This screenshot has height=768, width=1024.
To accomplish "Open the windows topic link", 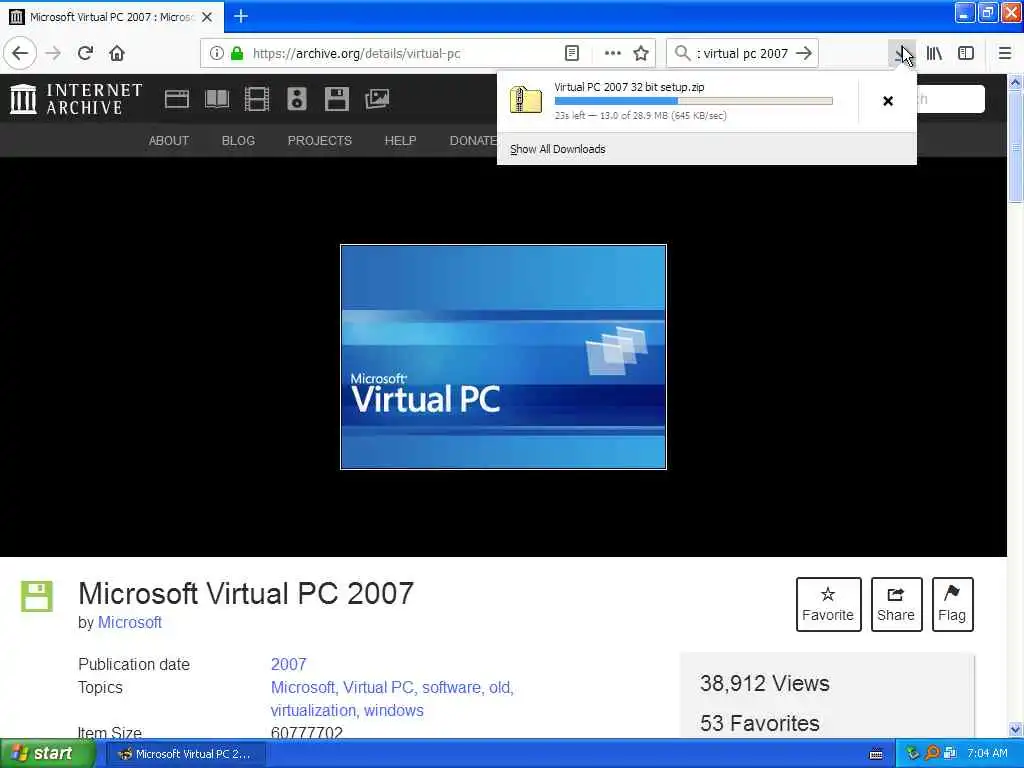I will 394,711.
